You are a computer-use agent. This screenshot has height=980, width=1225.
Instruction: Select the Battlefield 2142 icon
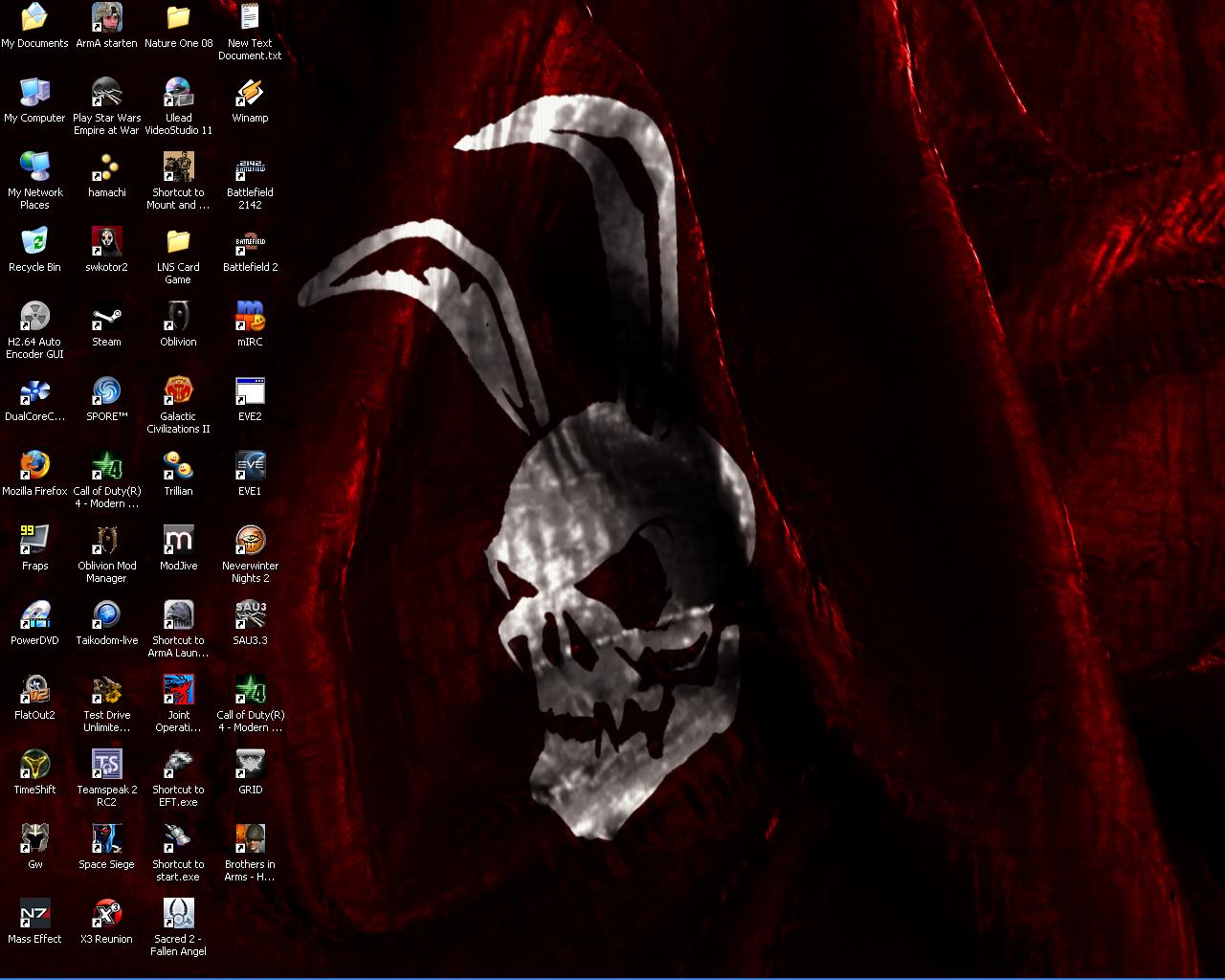point(250,167)
